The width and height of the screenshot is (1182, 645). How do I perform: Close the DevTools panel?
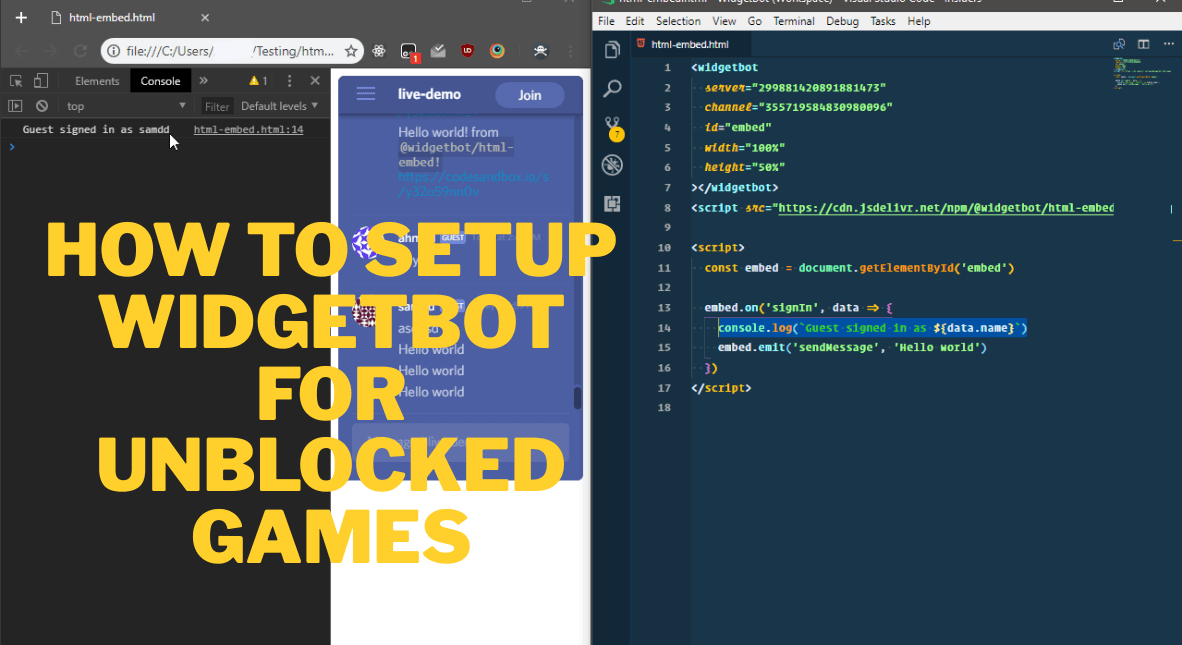[315, 81]
